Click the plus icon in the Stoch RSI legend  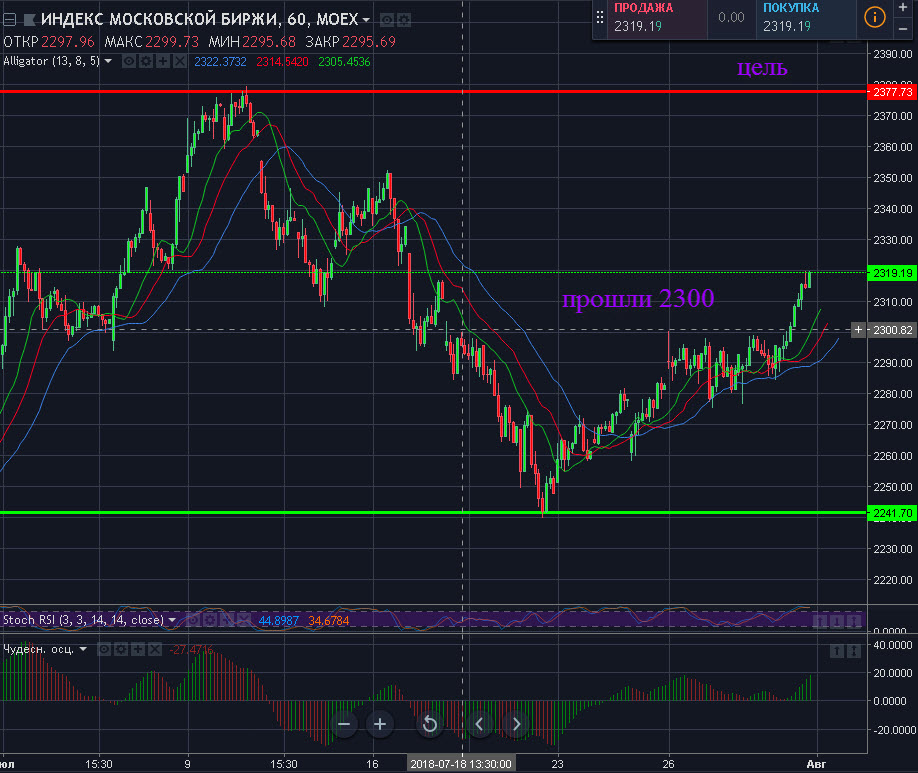[227, 620]
